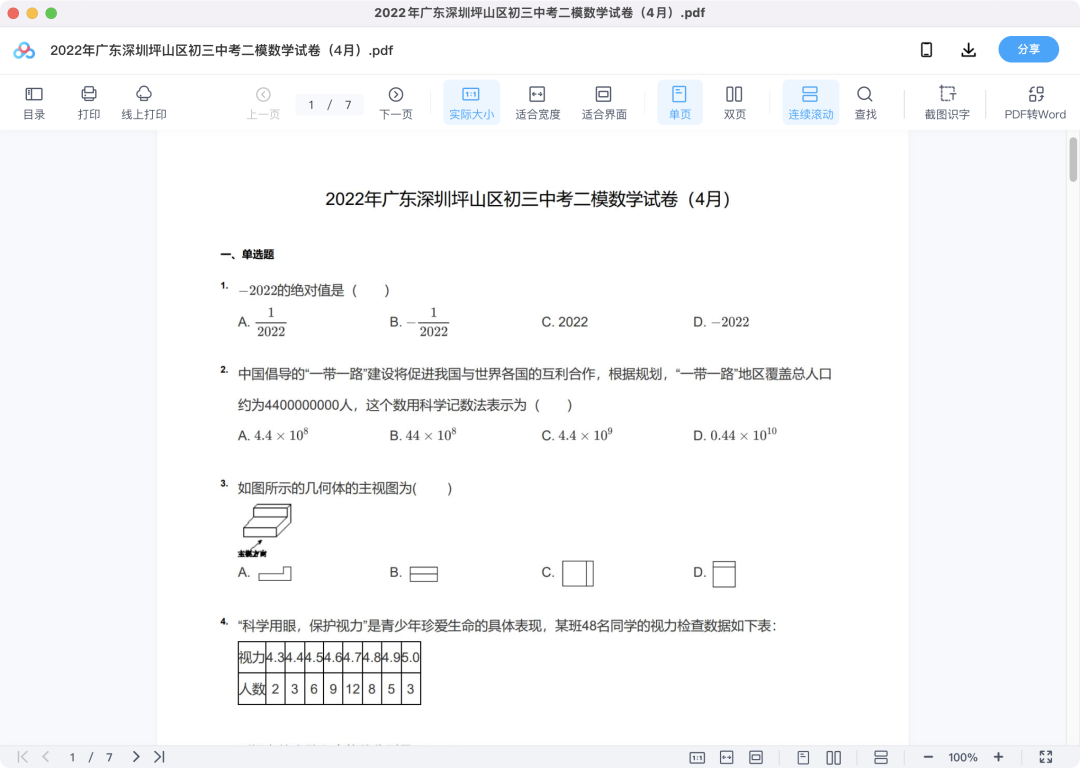Screen dimensions: 1080x768
Task: Switch to 双页 double page mode
Action: [x=734, y=103]
